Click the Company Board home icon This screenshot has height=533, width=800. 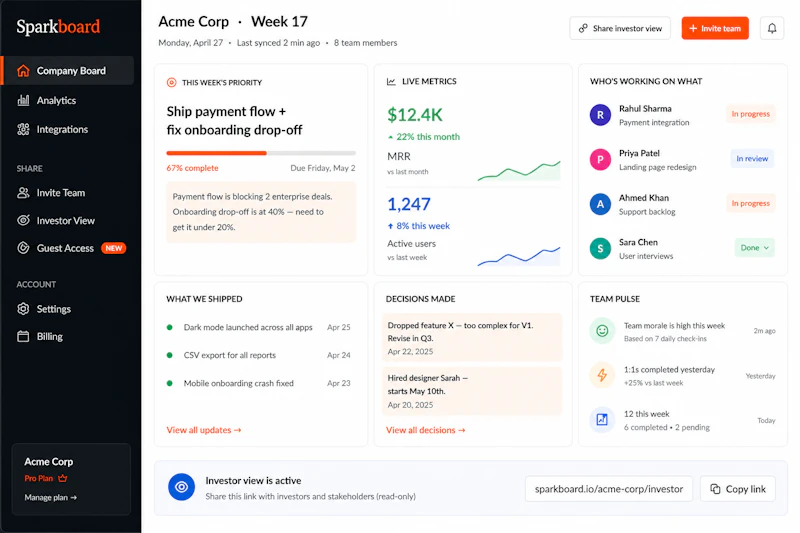tap(23, 71)
